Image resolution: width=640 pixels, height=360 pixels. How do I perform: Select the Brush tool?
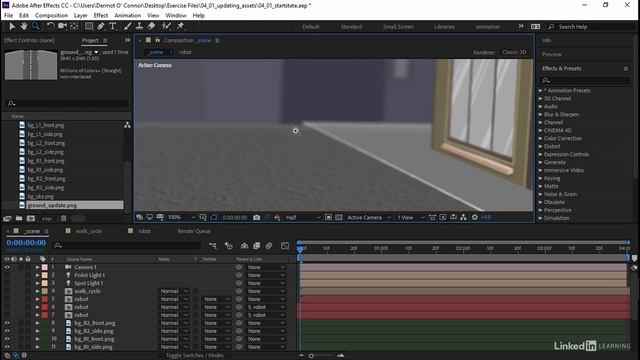pos(127,27)
